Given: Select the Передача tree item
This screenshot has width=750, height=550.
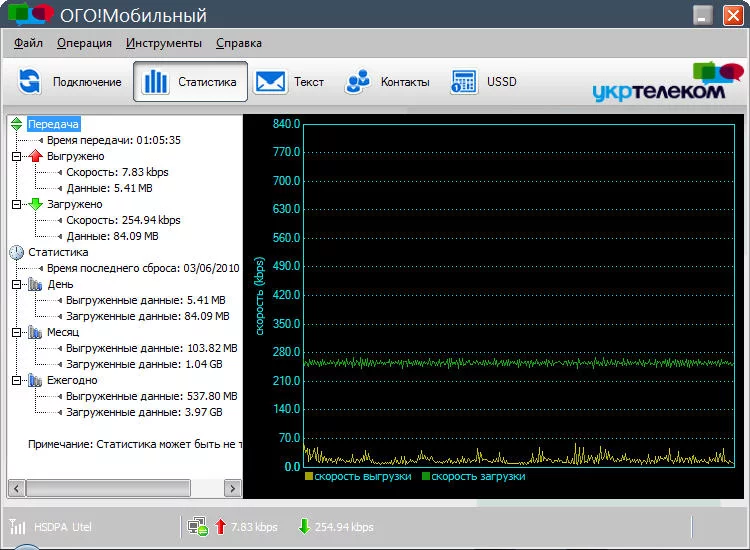Looking at the screenshot, I should (53, 124).
